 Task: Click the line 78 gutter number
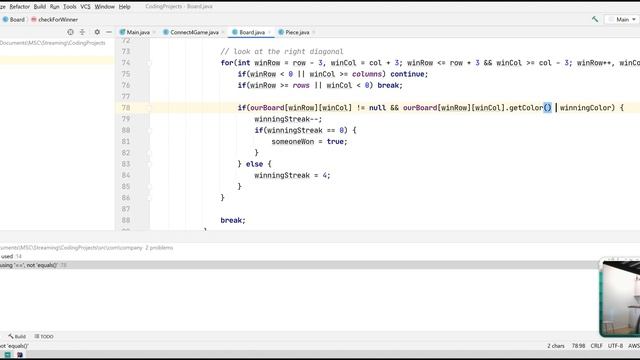126,108
